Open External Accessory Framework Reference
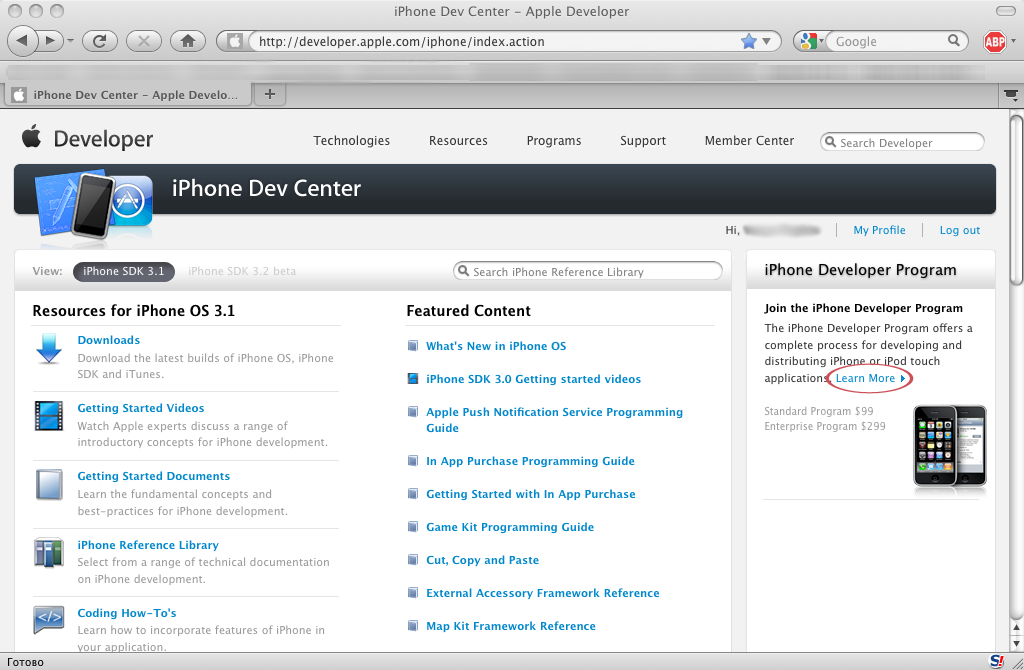This screenshot has height=670, width=1024. pyautogui.click(x=542, y=593)
